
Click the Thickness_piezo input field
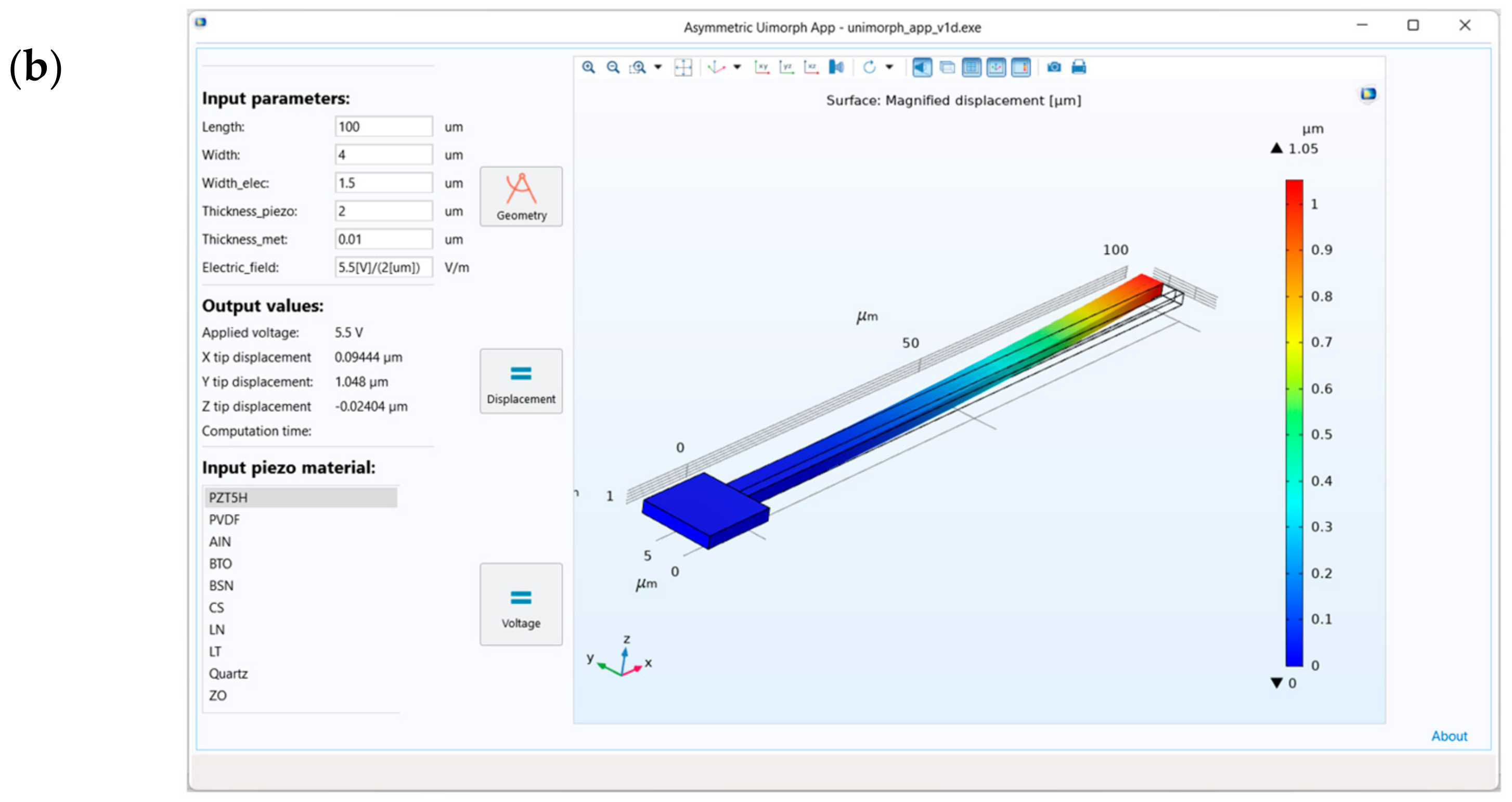pos(383,211)
